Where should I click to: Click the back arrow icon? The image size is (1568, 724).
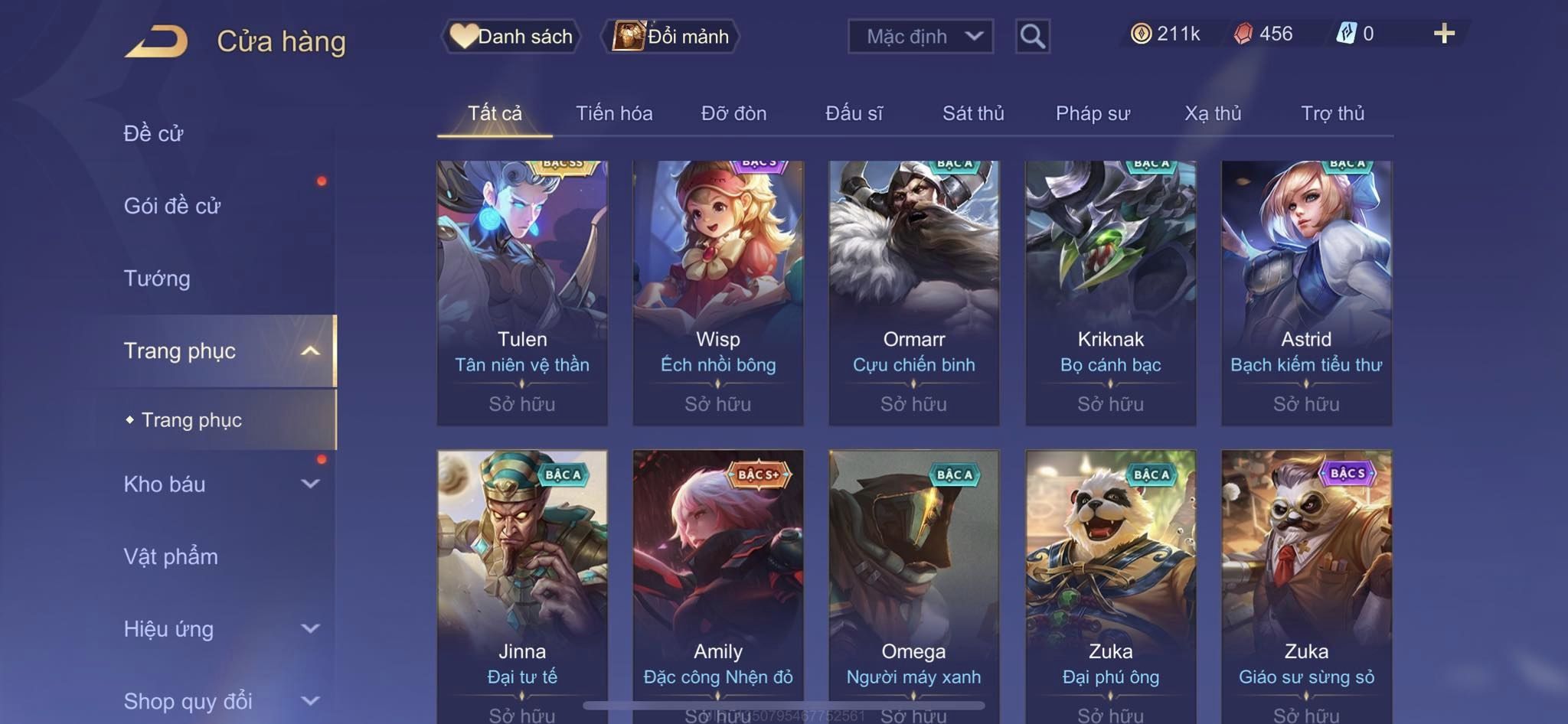(x=156, y=41)
